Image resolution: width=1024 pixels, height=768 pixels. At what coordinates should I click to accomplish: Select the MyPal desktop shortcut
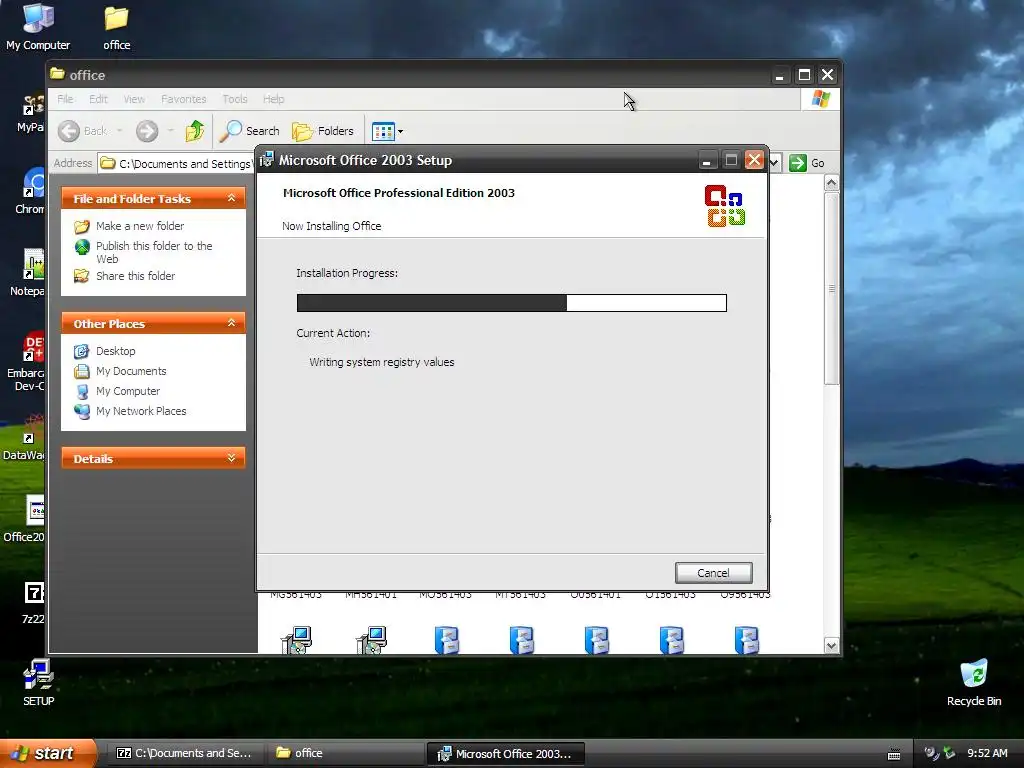(x=31, y=112)
